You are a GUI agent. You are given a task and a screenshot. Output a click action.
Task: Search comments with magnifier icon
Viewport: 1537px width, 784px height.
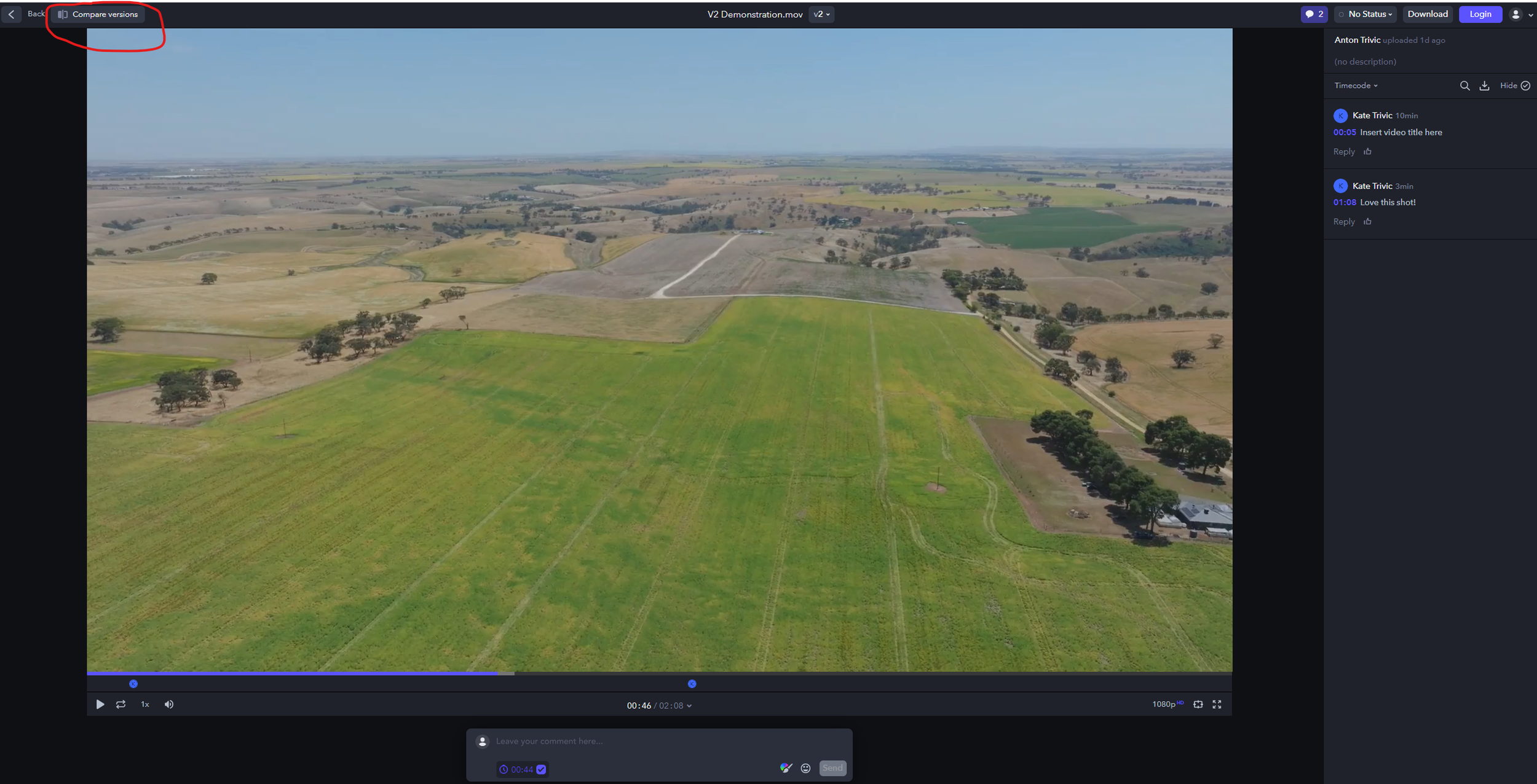tap(1464, 86)
